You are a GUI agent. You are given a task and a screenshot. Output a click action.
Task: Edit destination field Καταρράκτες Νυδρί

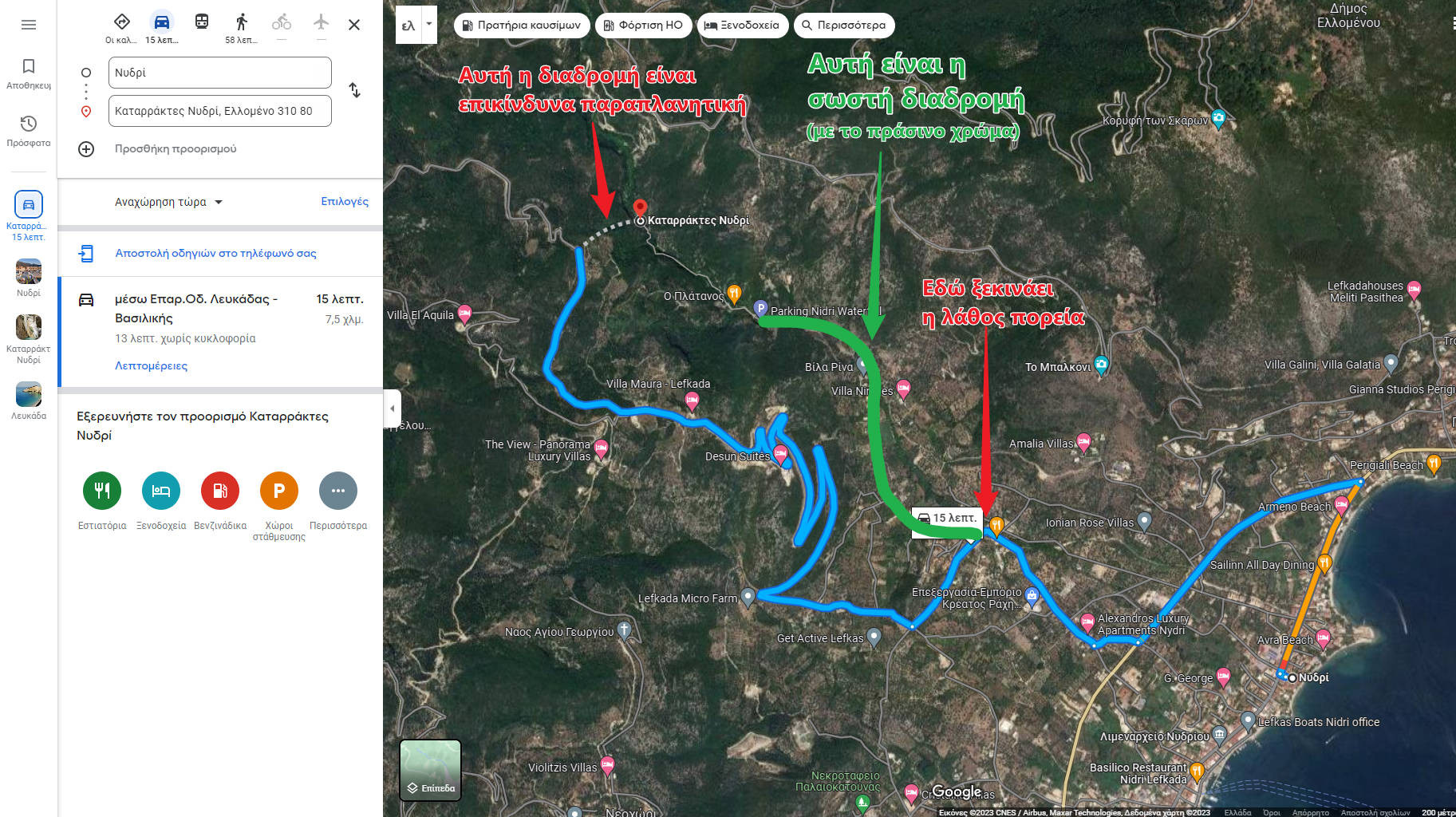click(x=220, y=111)
